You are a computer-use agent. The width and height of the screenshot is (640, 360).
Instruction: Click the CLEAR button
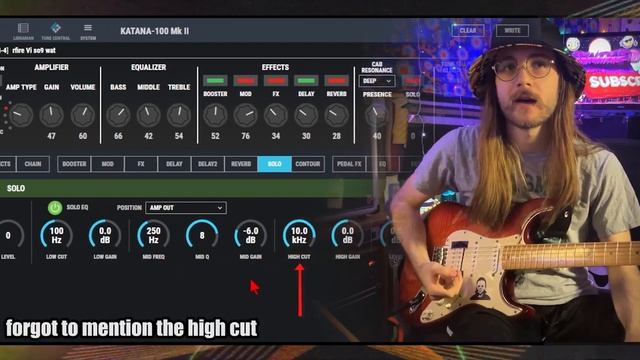(468, 31)
